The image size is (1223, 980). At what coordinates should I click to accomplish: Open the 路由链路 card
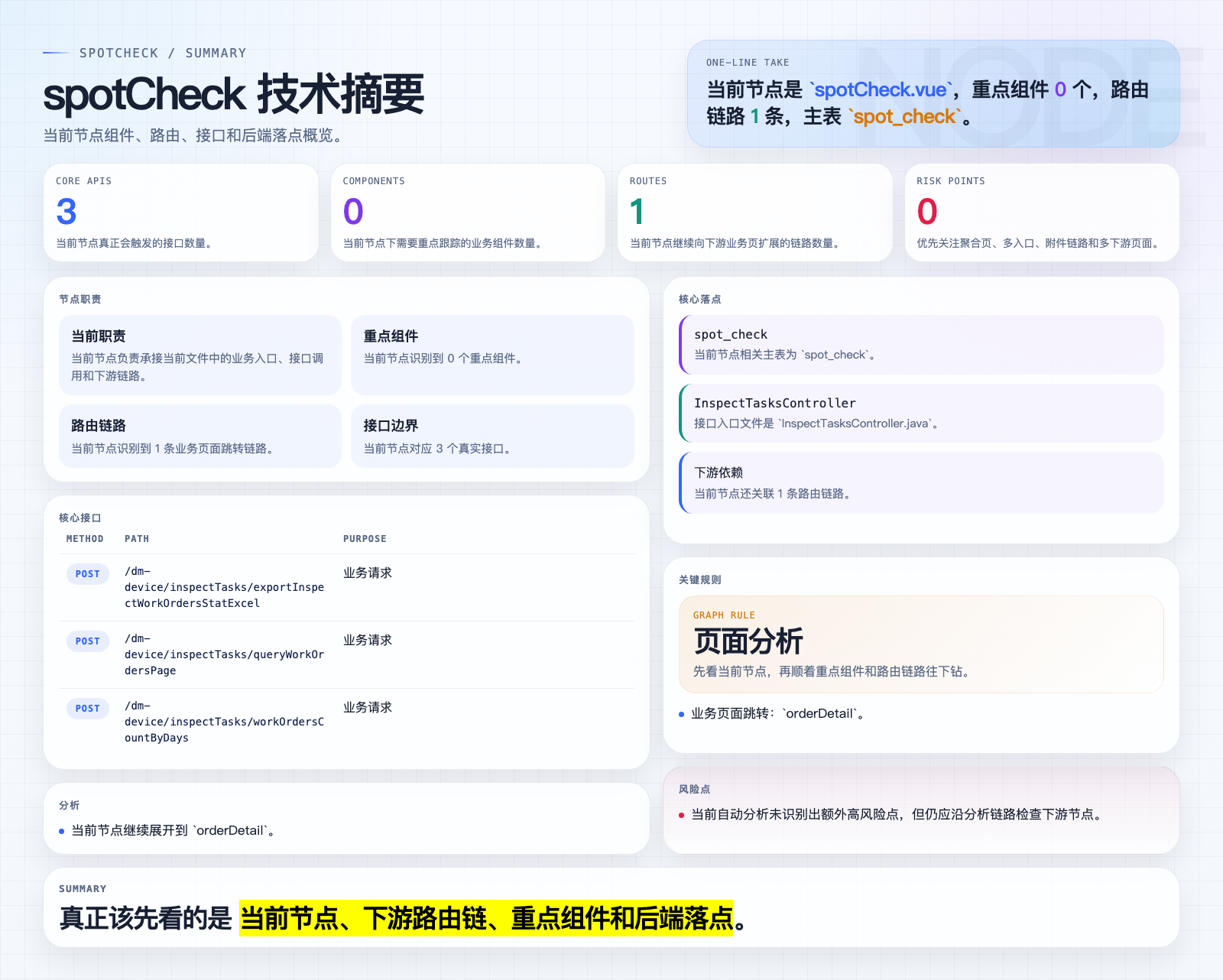pyautogui.click(x=200, y=436)
